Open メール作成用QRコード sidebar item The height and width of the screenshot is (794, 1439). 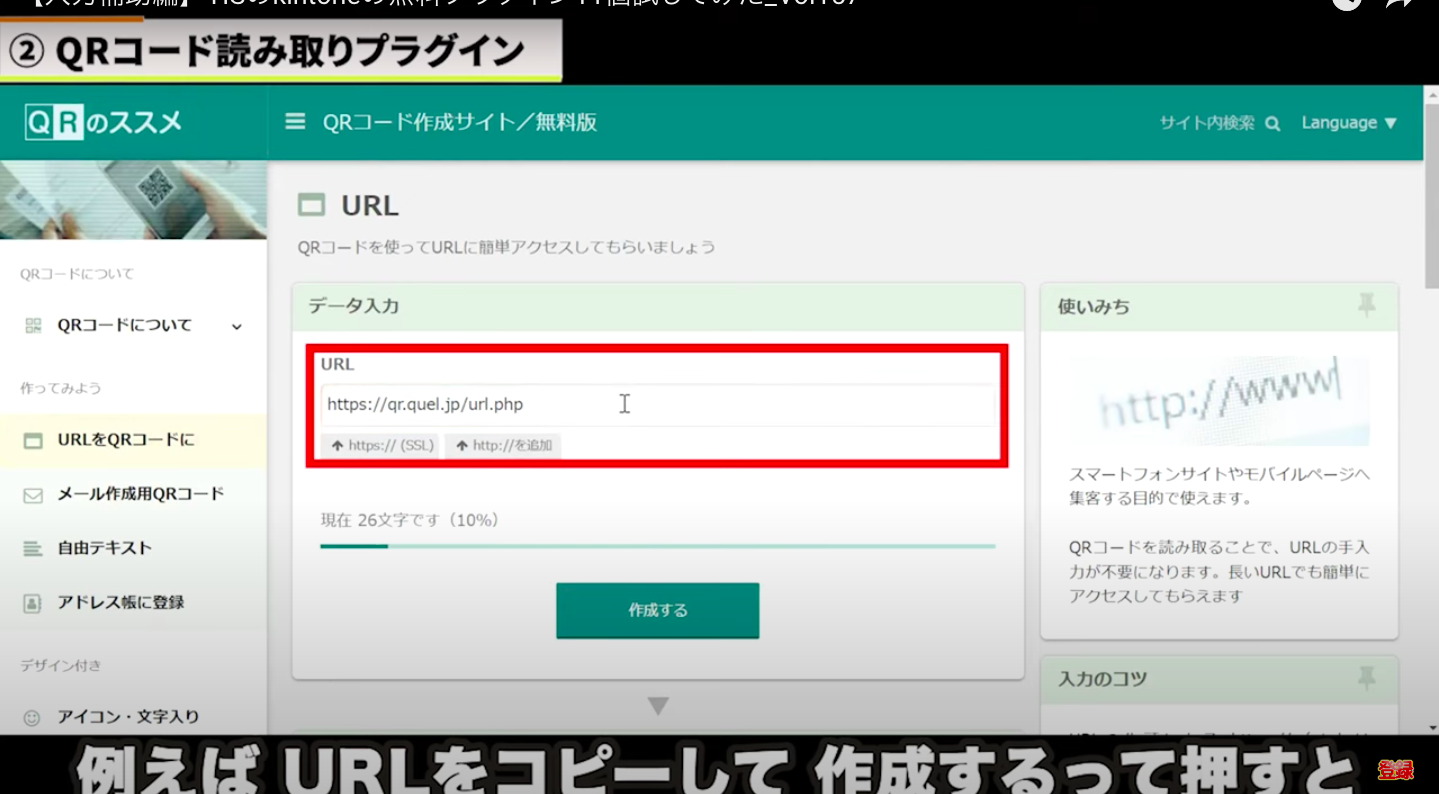[x=140, y=494]
